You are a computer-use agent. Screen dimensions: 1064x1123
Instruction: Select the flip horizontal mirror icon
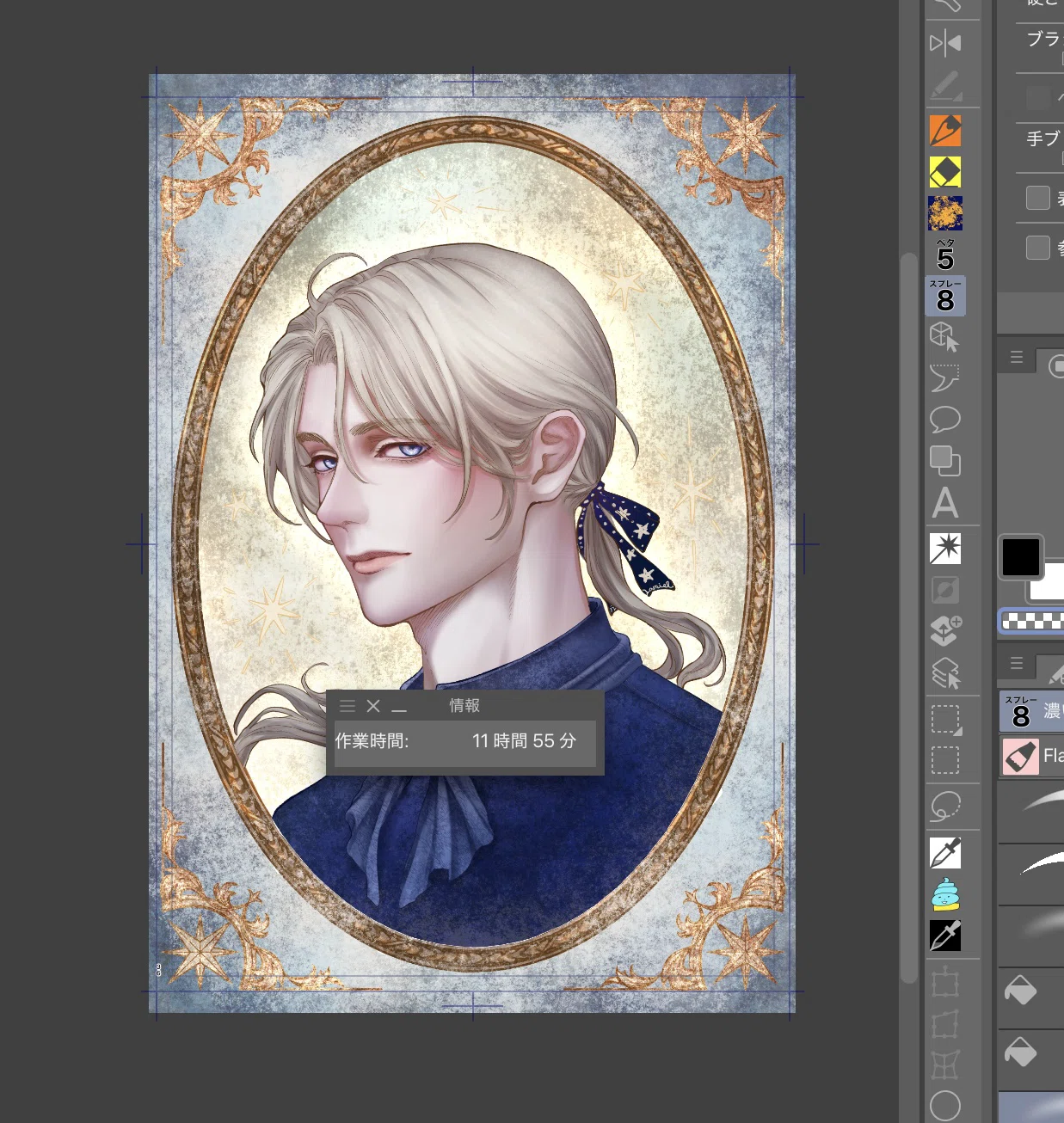point(945,43)
